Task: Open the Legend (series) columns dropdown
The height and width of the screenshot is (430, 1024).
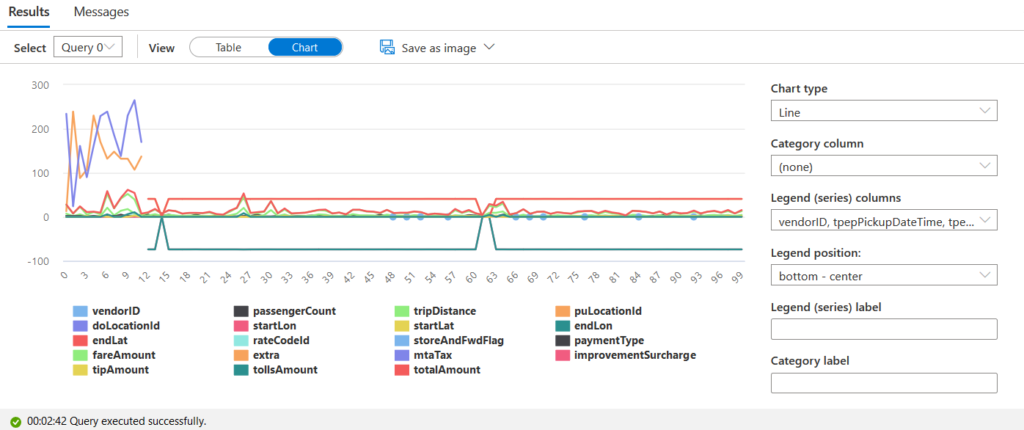Action: [x=884, y=222]
